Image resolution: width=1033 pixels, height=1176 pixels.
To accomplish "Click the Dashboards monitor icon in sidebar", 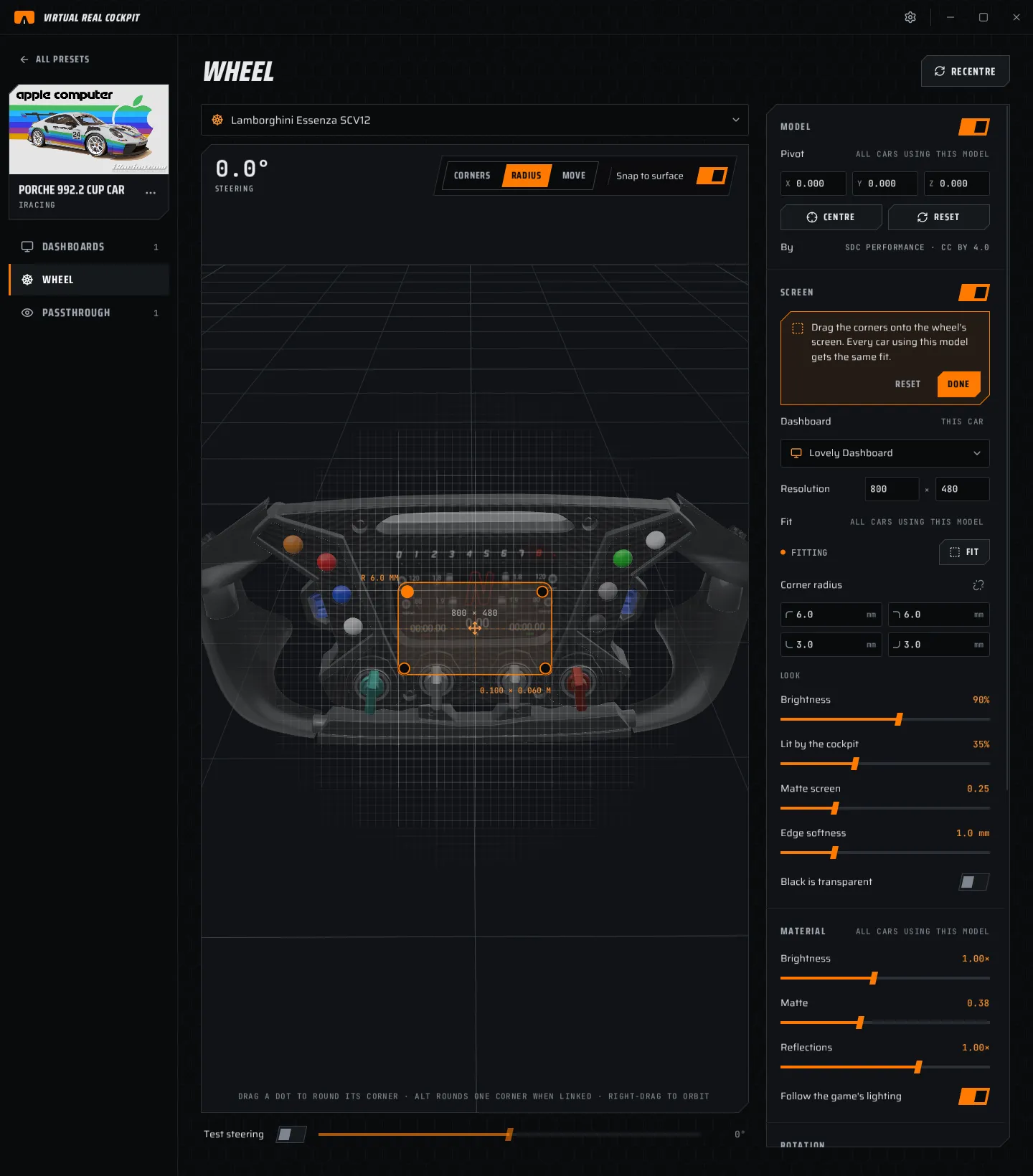I will click(27, 247).
